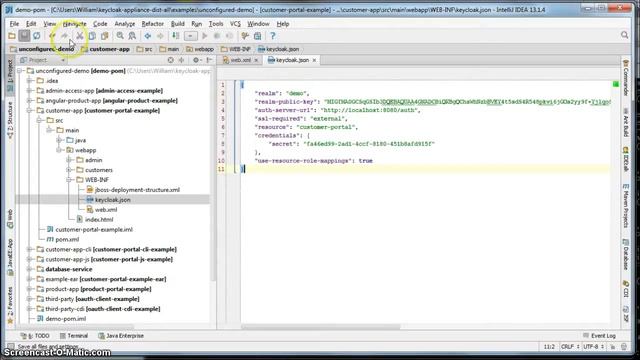640x360 pixels.
Task: Expand the angular-product-app module node
Action: click(x=29, y=100)
